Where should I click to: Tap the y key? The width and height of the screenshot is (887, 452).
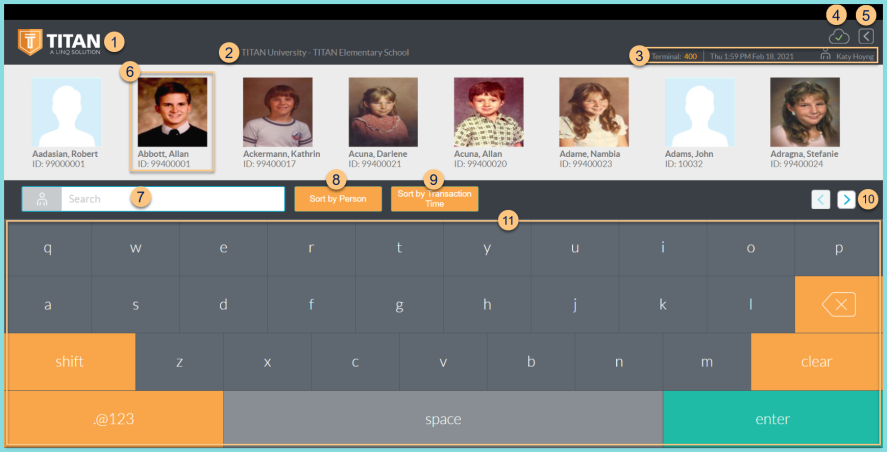(487, 248)
